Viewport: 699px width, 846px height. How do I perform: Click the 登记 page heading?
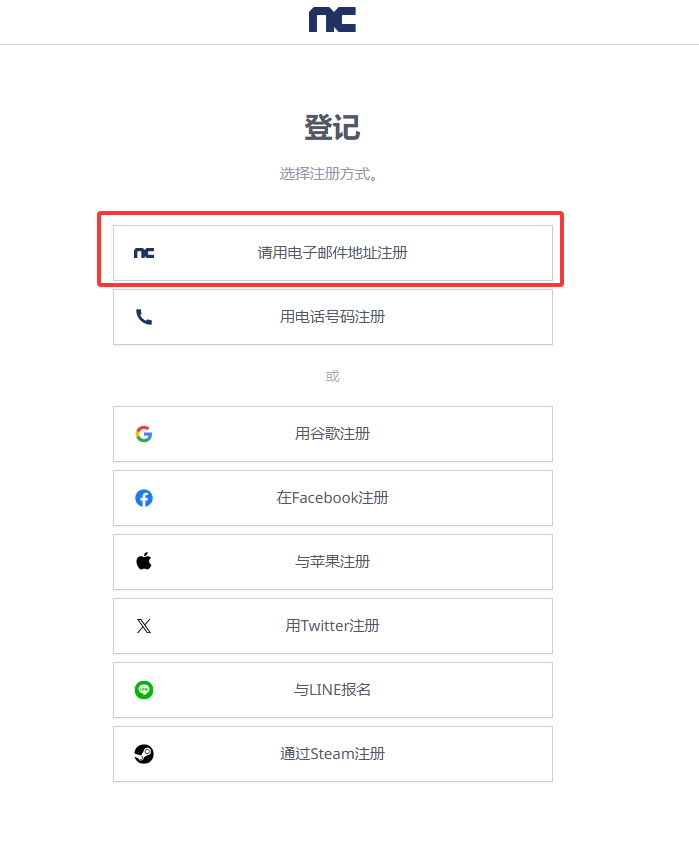click(x=332, y=128)
